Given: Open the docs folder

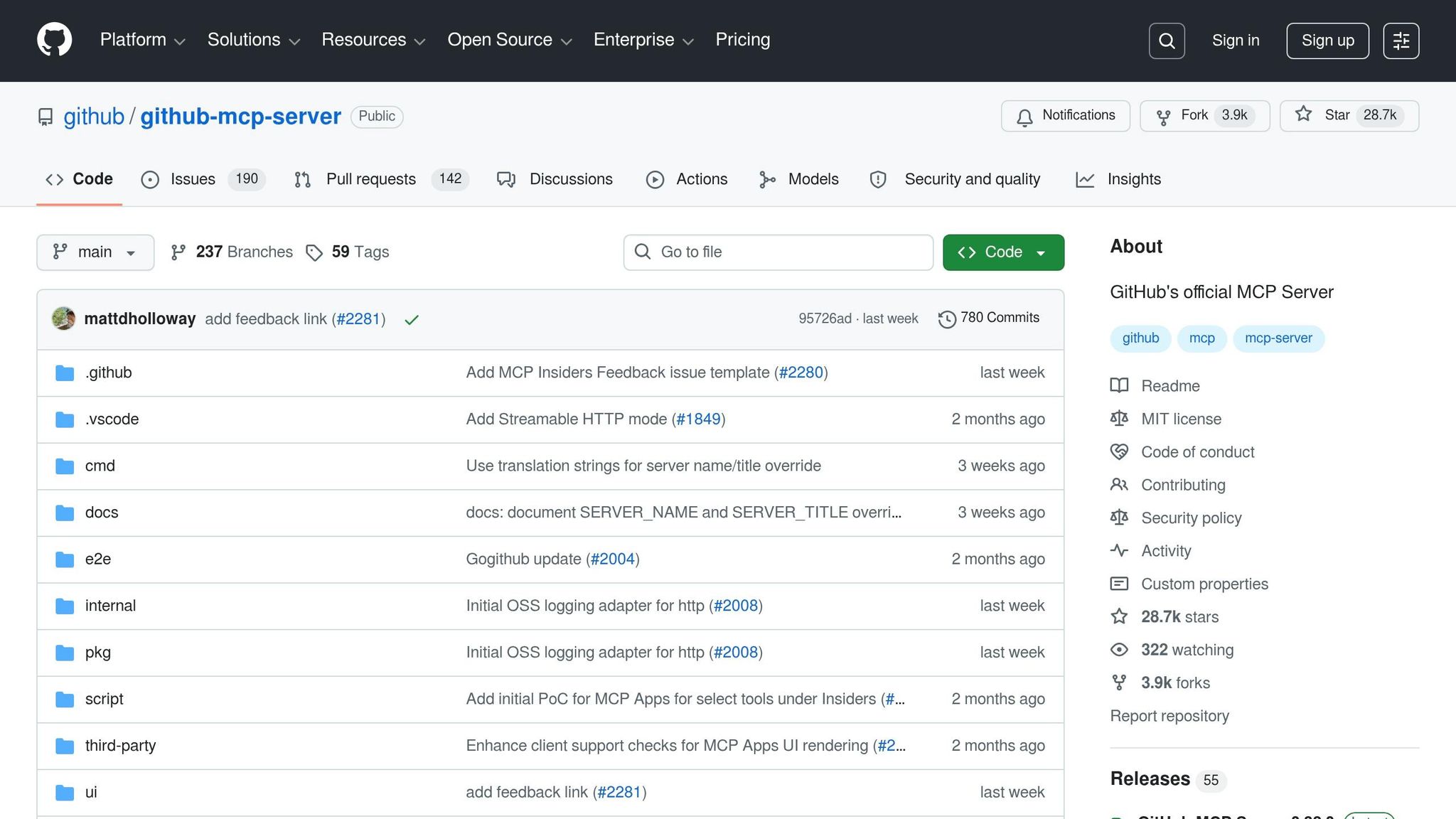Looking at the screenshot, I should click(101, 512).
